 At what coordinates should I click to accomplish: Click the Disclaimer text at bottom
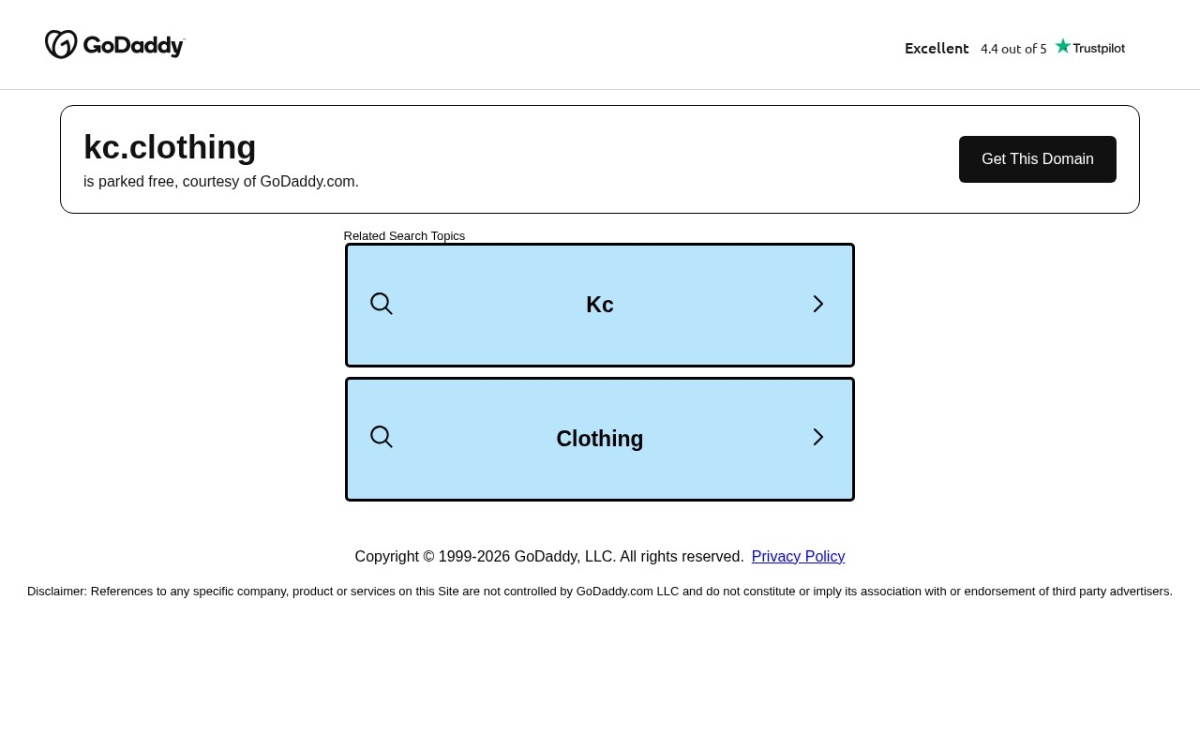(600, 591)
